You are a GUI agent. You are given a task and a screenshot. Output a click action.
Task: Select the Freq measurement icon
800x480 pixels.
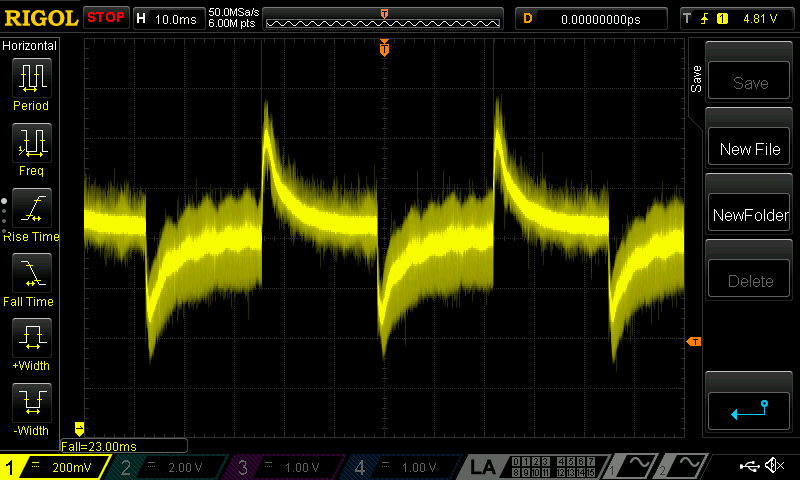31,150
